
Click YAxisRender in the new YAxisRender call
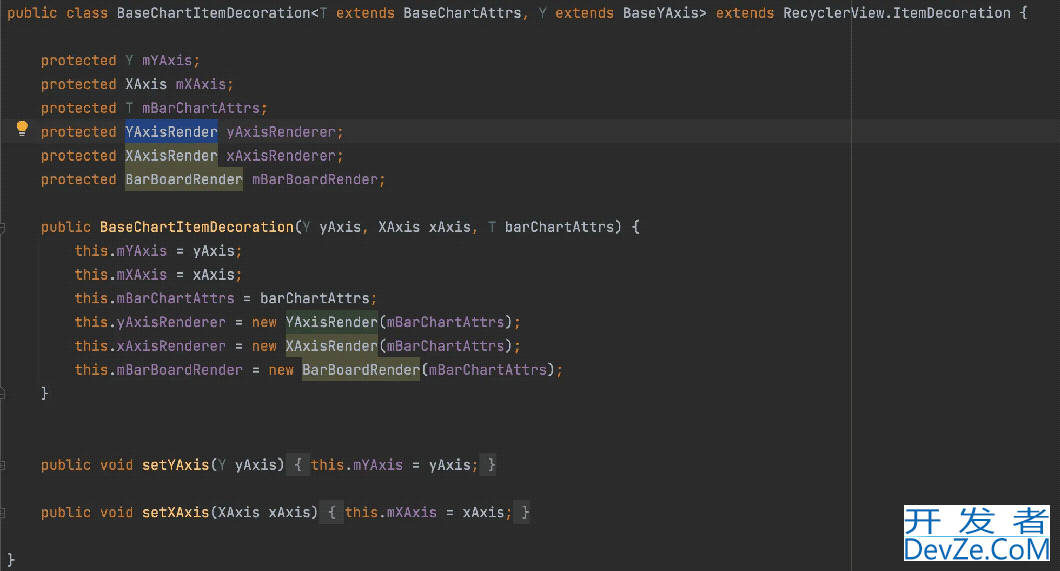click(x=331, y=322)
